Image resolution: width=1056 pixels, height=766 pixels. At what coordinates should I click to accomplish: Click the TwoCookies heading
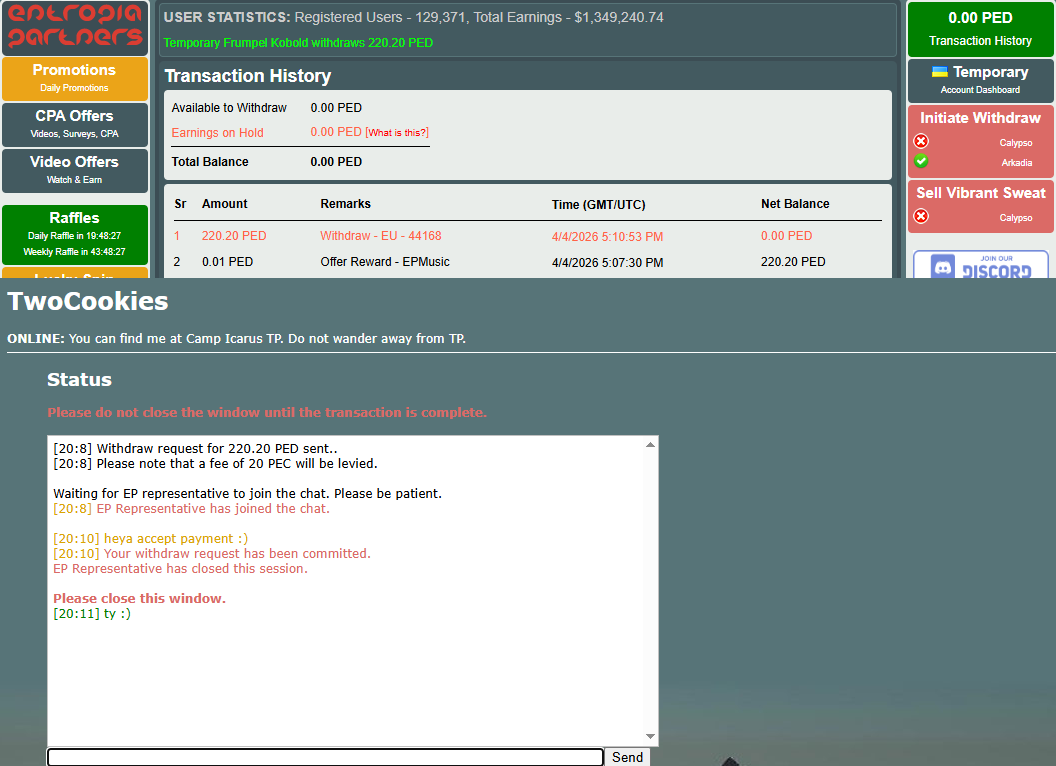click(x=88, y=301)
